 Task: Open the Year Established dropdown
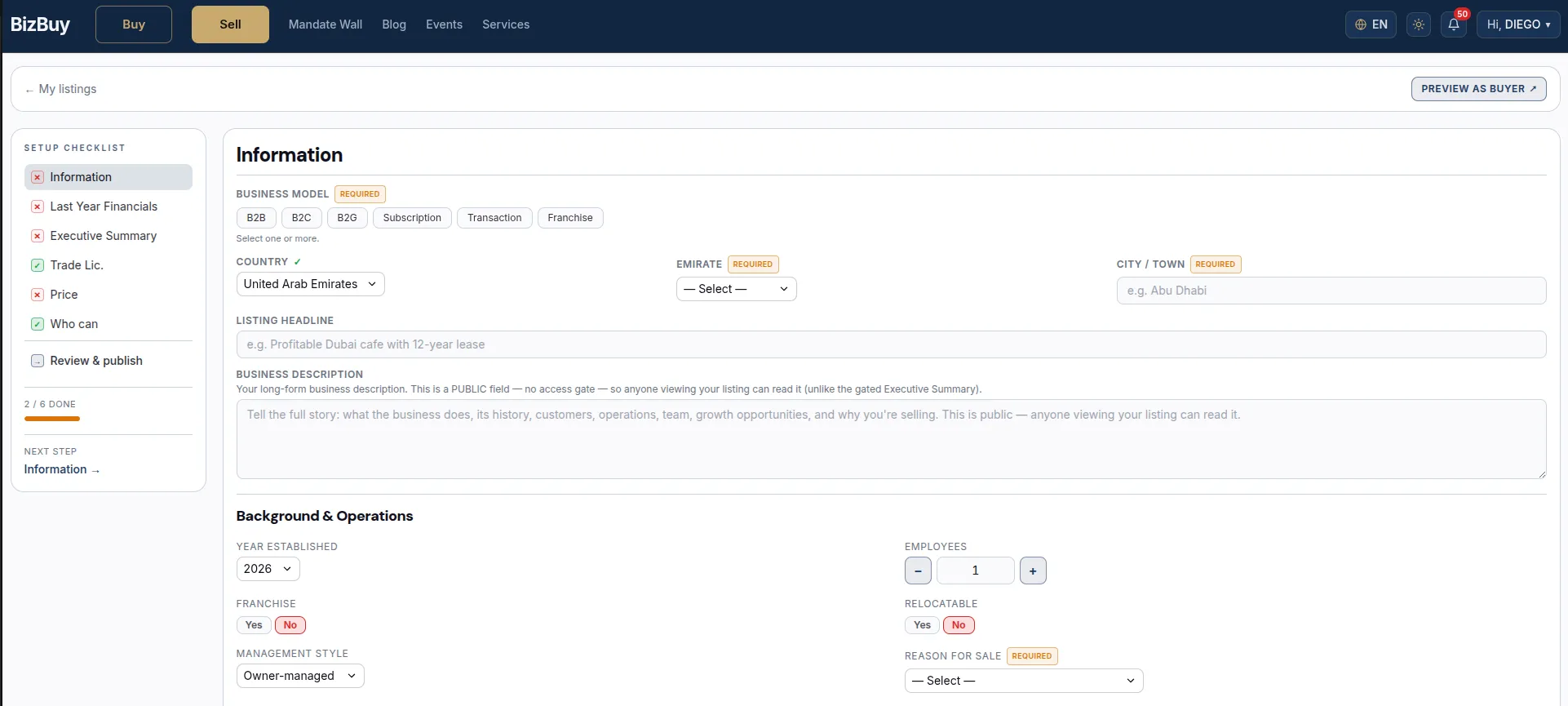[x=268, y=569]
